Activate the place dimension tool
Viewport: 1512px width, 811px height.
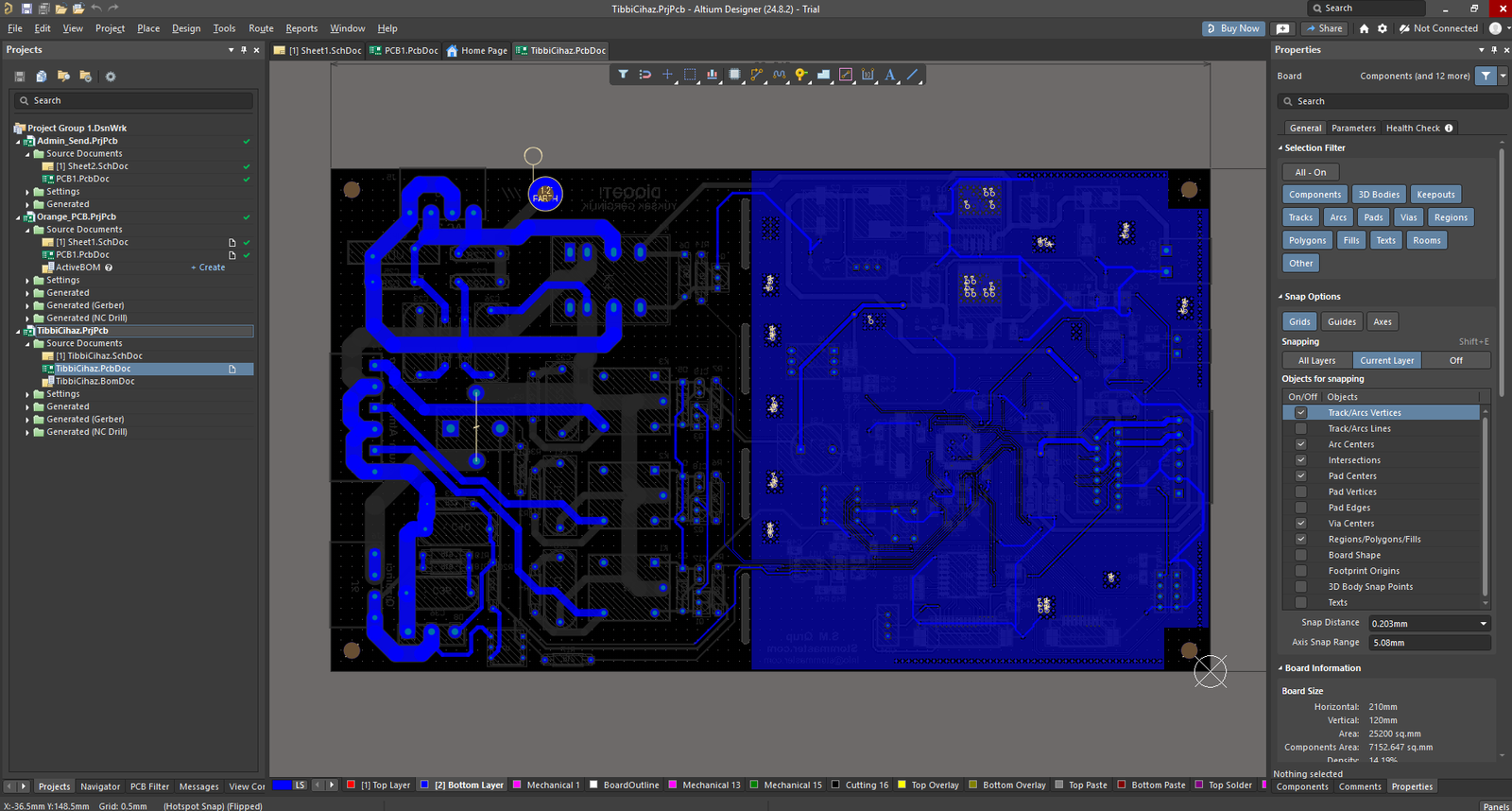point(868,75)
